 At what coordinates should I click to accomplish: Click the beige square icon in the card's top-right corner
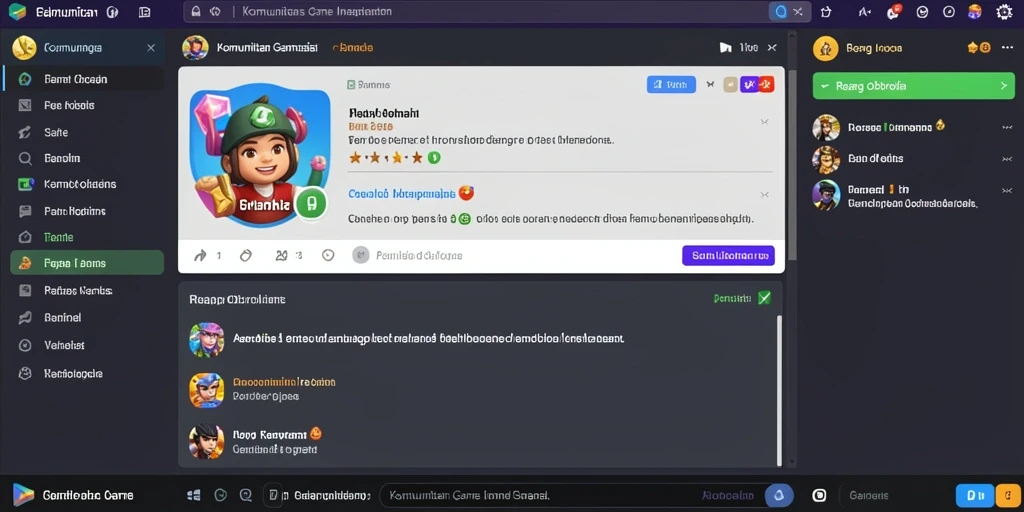click(x=731, y=84)
